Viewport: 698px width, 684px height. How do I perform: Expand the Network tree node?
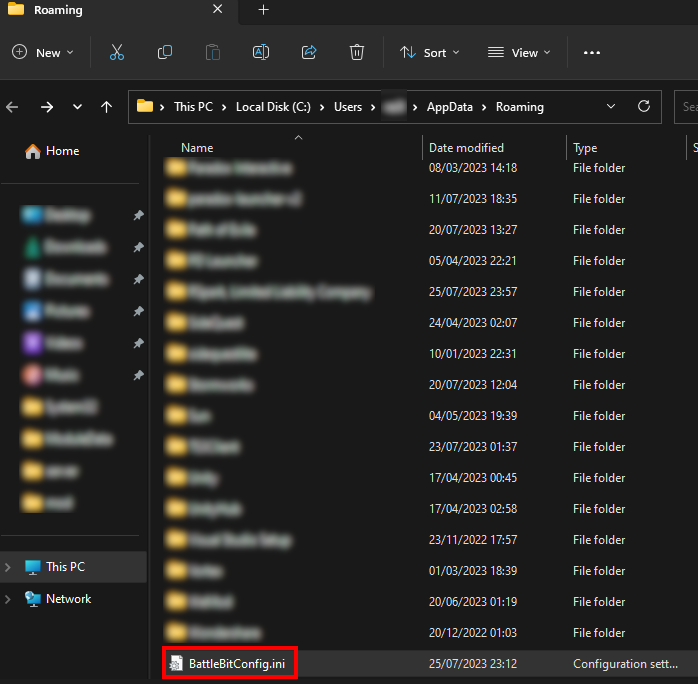[x=9, y=599]
